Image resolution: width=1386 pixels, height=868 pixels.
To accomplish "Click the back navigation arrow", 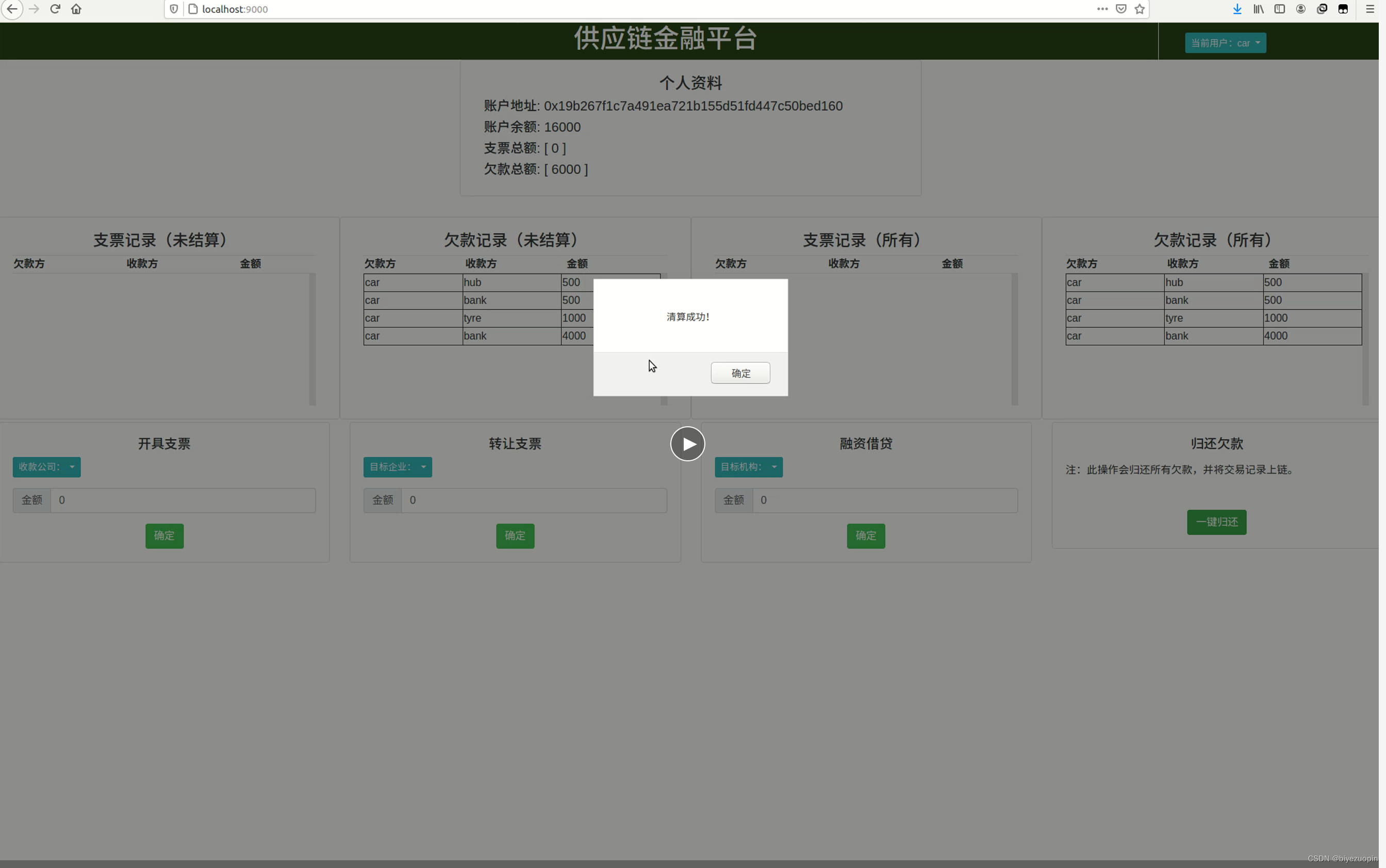I will (x=12, y=9).
